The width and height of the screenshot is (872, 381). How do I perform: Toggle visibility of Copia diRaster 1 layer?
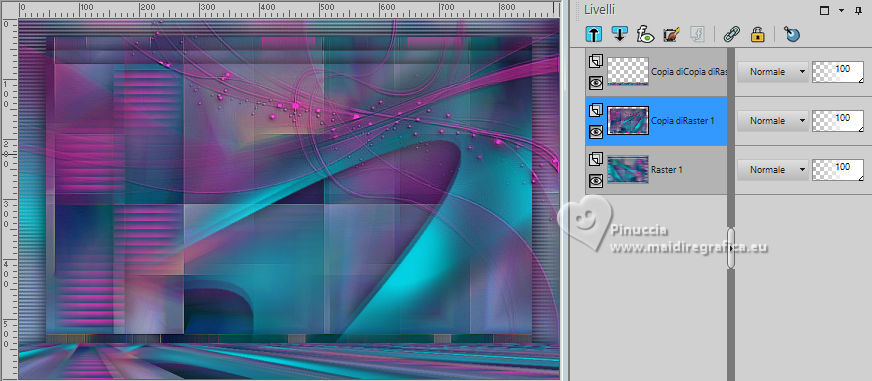coord(596,132)
